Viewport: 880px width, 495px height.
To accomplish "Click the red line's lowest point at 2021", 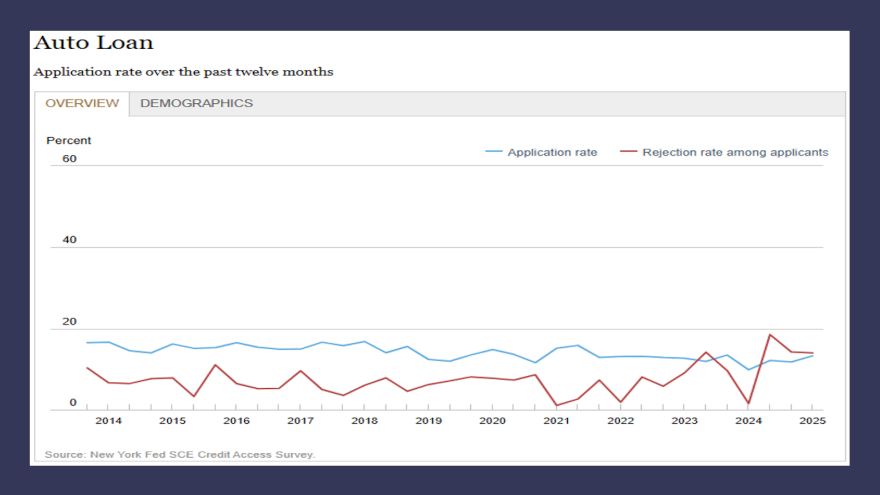I will (x=557, y=405).
